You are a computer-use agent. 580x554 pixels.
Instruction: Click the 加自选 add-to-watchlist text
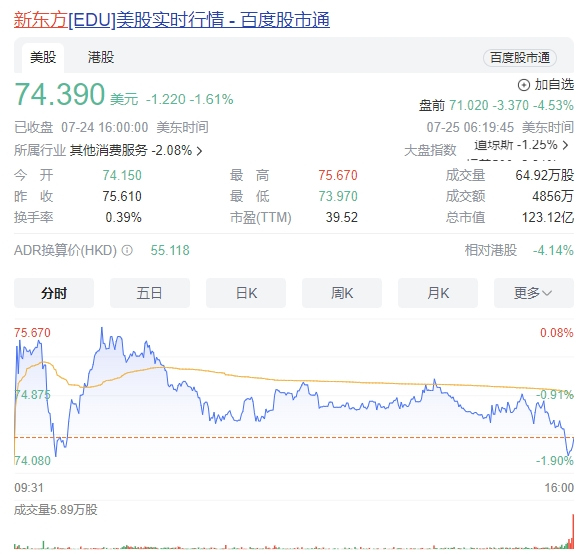[x=554, y=85]
